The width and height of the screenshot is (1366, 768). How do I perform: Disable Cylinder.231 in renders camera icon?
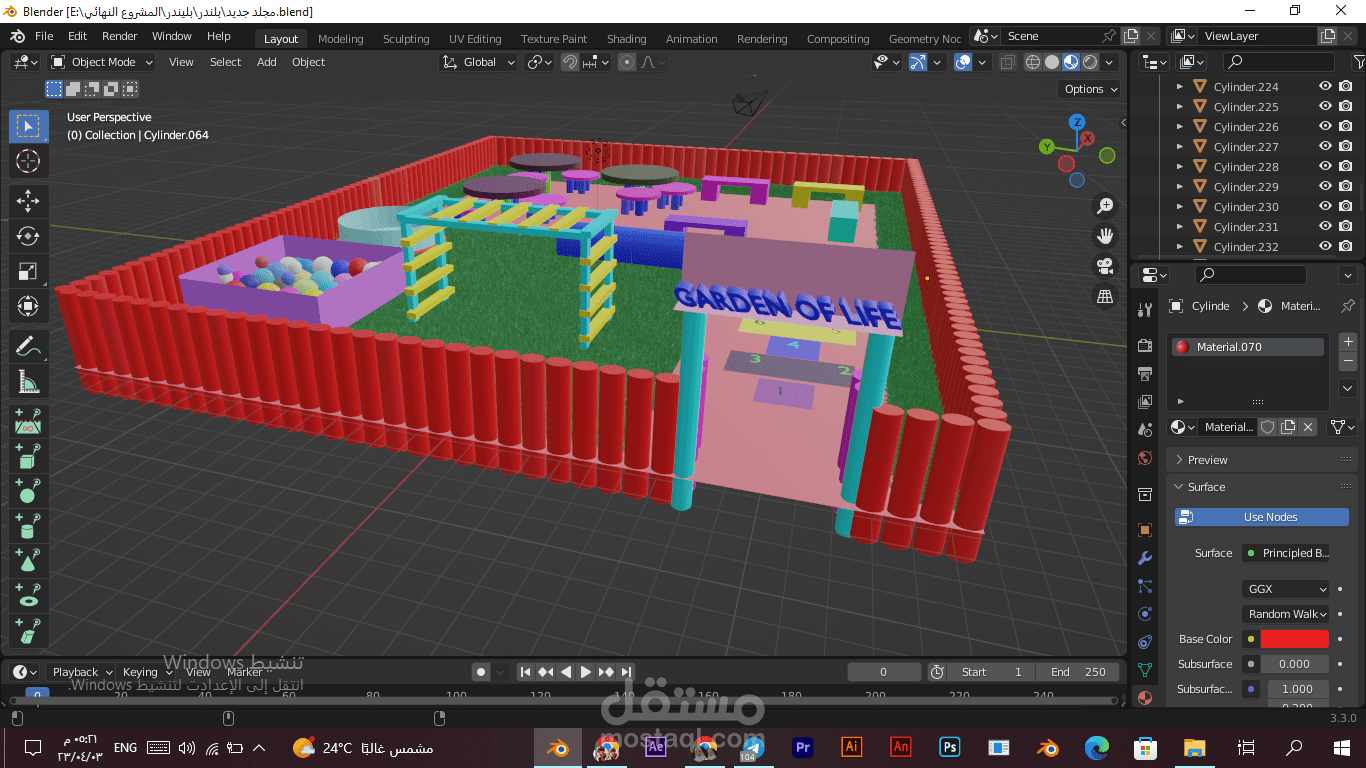tap(1346, 226)
